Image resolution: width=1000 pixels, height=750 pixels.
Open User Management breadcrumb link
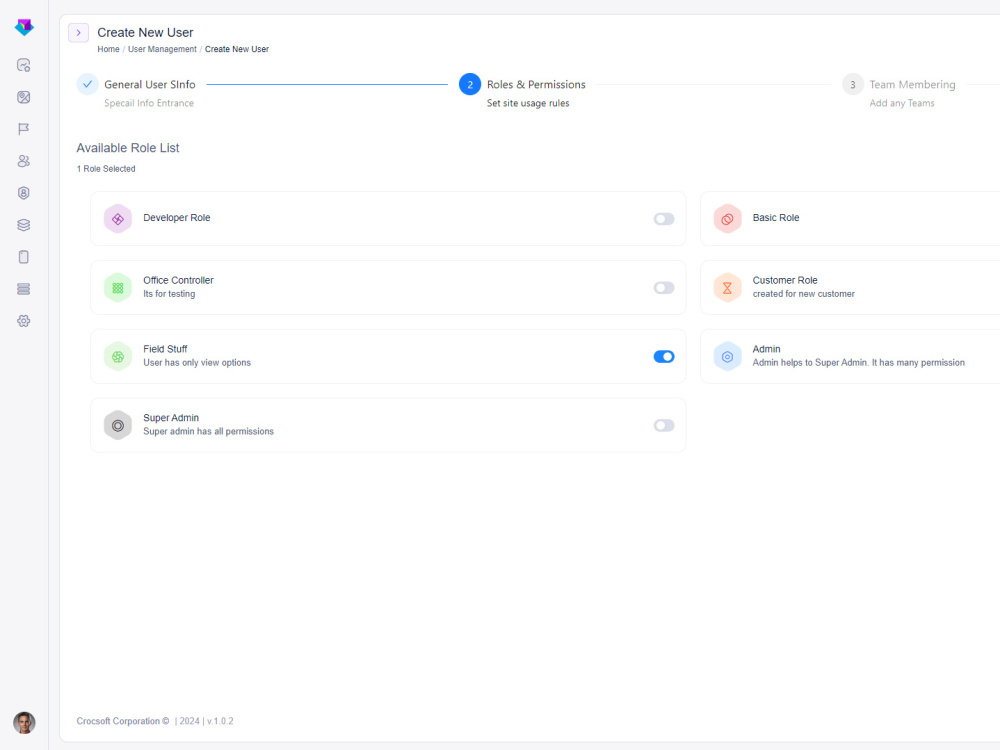click(162, 49)
